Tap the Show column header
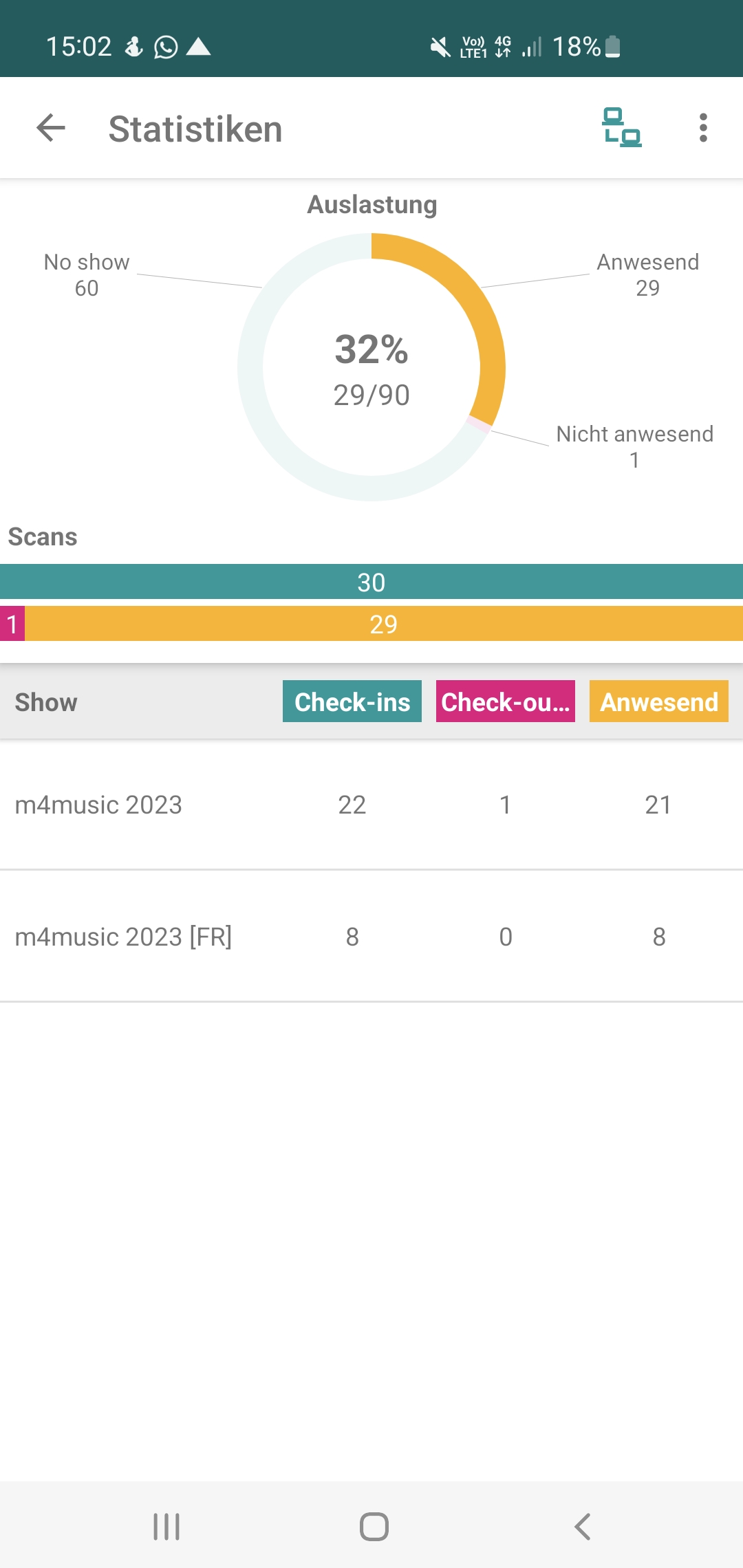Image resolution: width=743 pixels, height=1568 pixels. click(46, 702)
